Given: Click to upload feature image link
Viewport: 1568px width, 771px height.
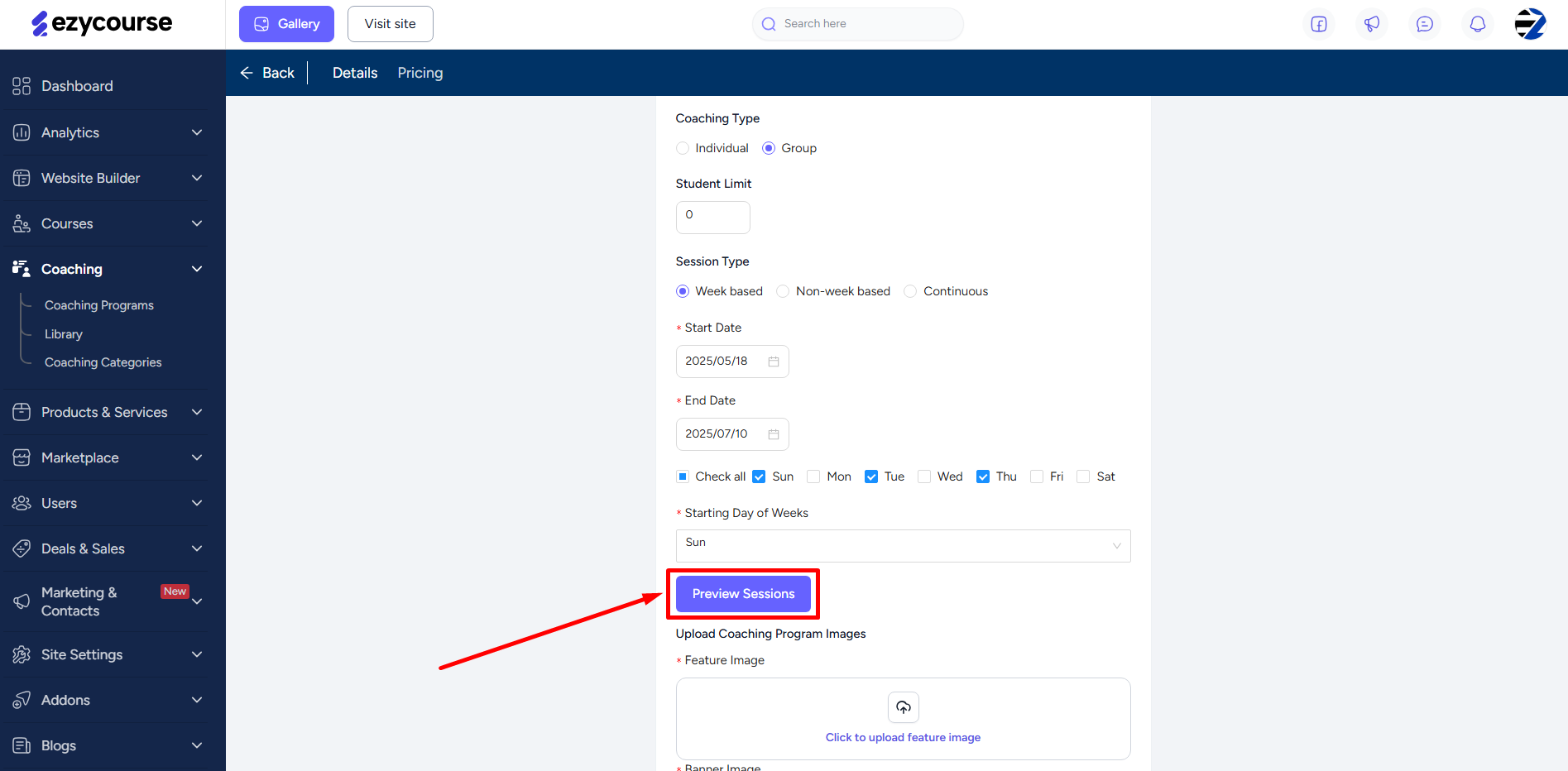Looking at the screenshot, I should click(x=904, y=737).
